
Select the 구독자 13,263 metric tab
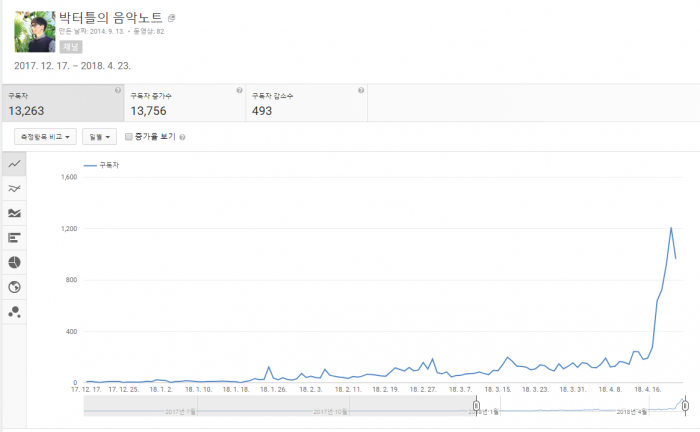pos(63,103)
